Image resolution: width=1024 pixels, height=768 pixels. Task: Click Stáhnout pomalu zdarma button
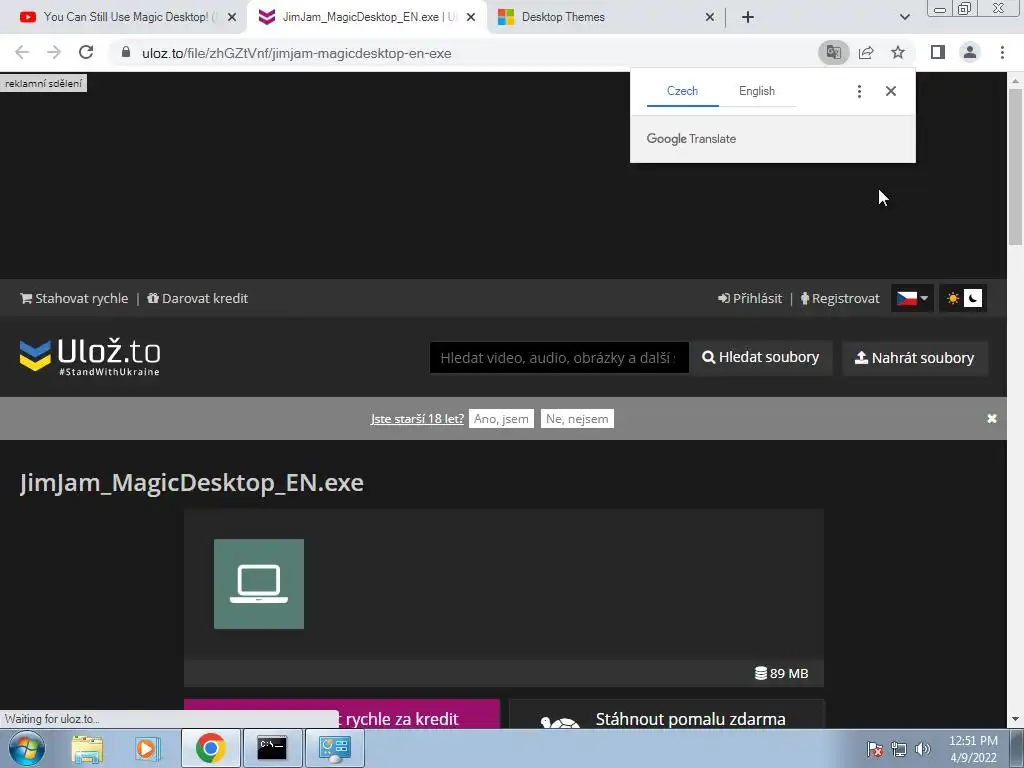click(x=667, y=714)
